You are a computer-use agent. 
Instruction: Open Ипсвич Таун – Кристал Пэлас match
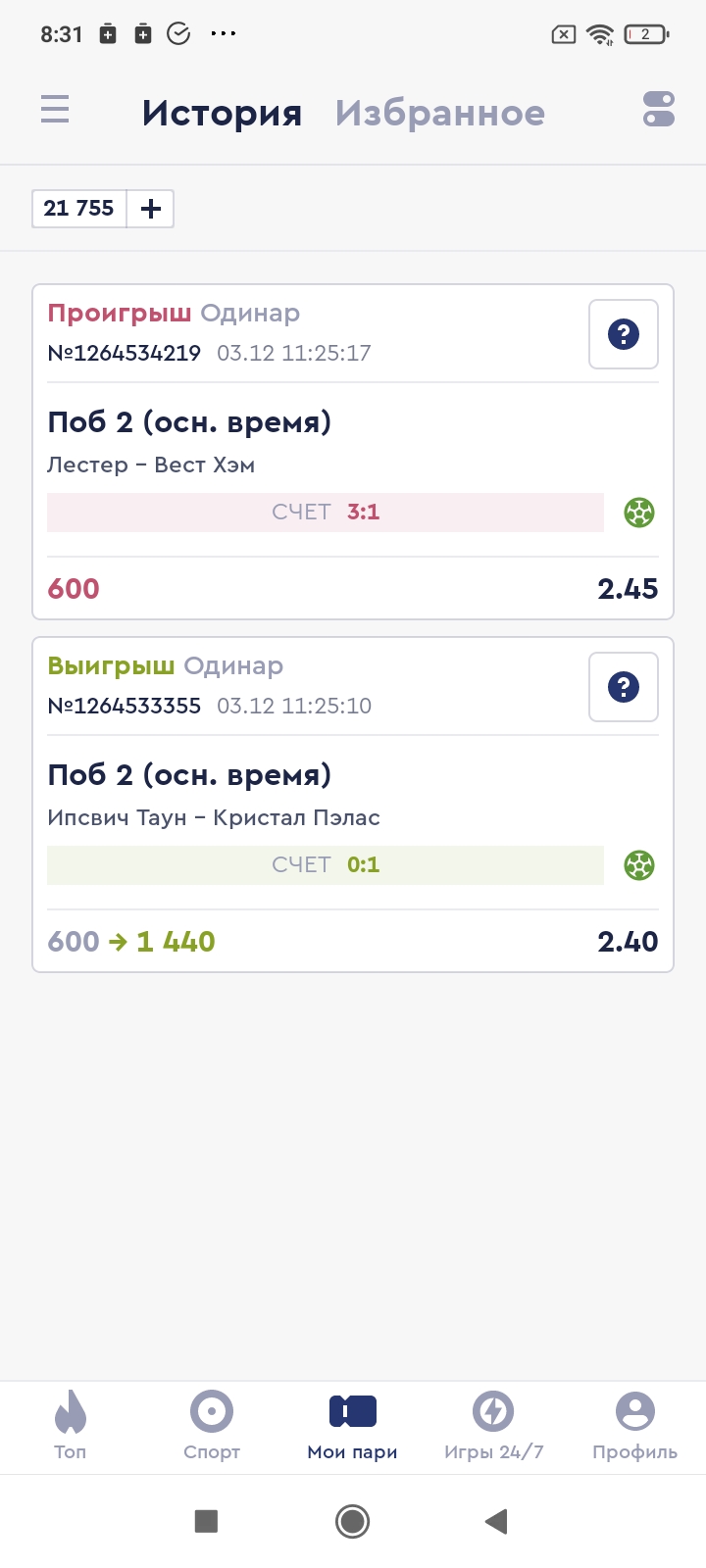click(214, 818)
